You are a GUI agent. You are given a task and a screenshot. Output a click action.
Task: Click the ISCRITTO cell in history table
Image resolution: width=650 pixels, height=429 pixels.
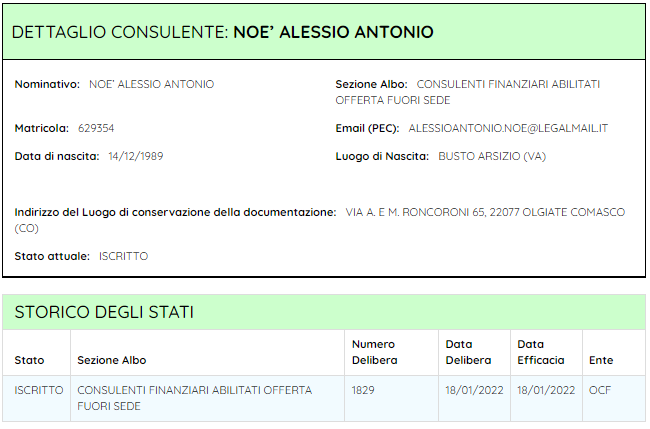(x=39, y=390)
